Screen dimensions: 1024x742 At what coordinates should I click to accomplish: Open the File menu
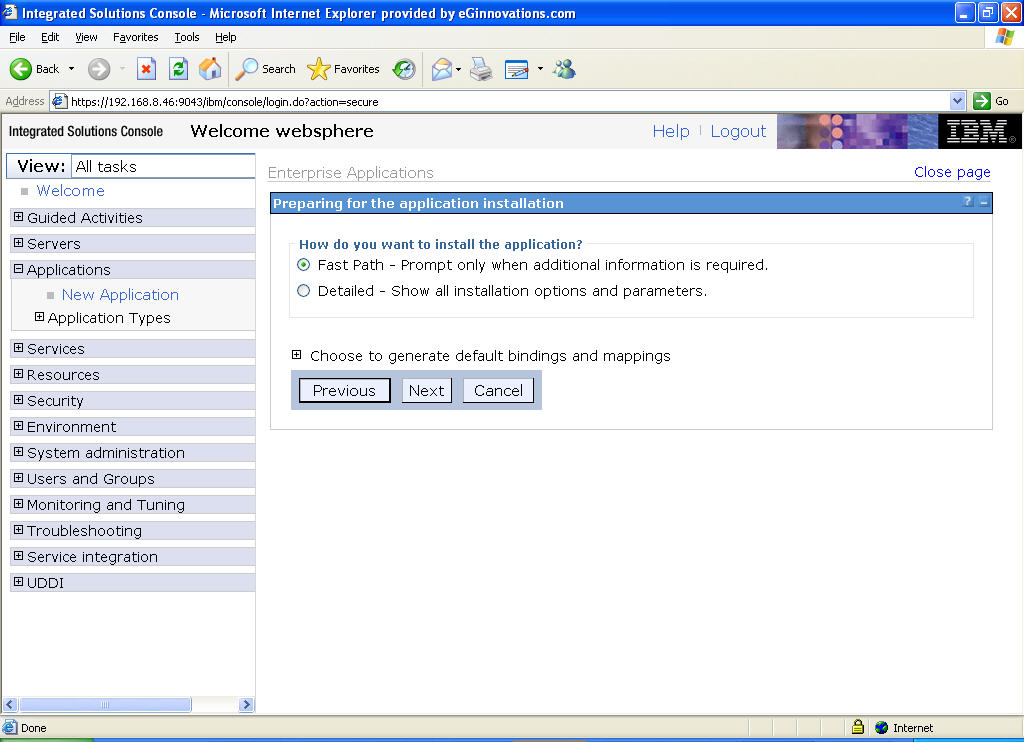tap(17, 37)
